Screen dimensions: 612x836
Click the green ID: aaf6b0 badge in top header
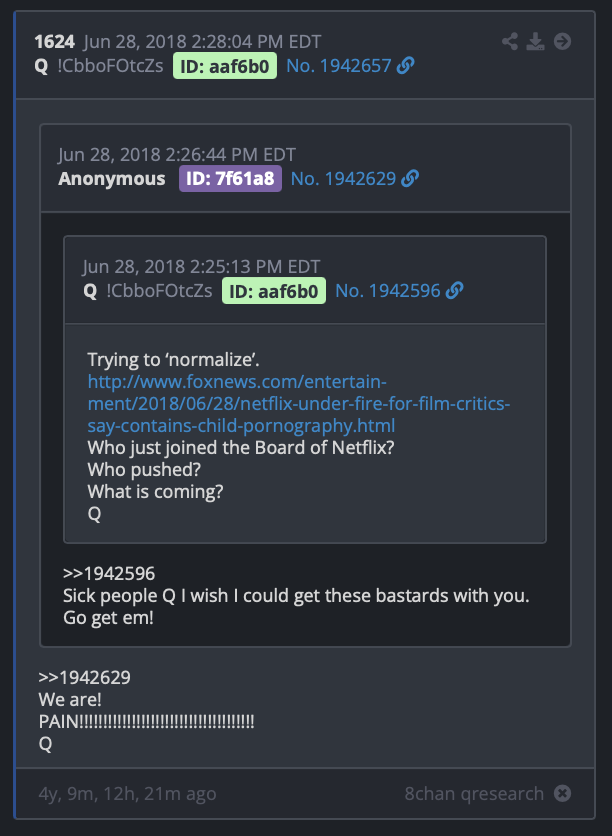click(x=225, y=66)
